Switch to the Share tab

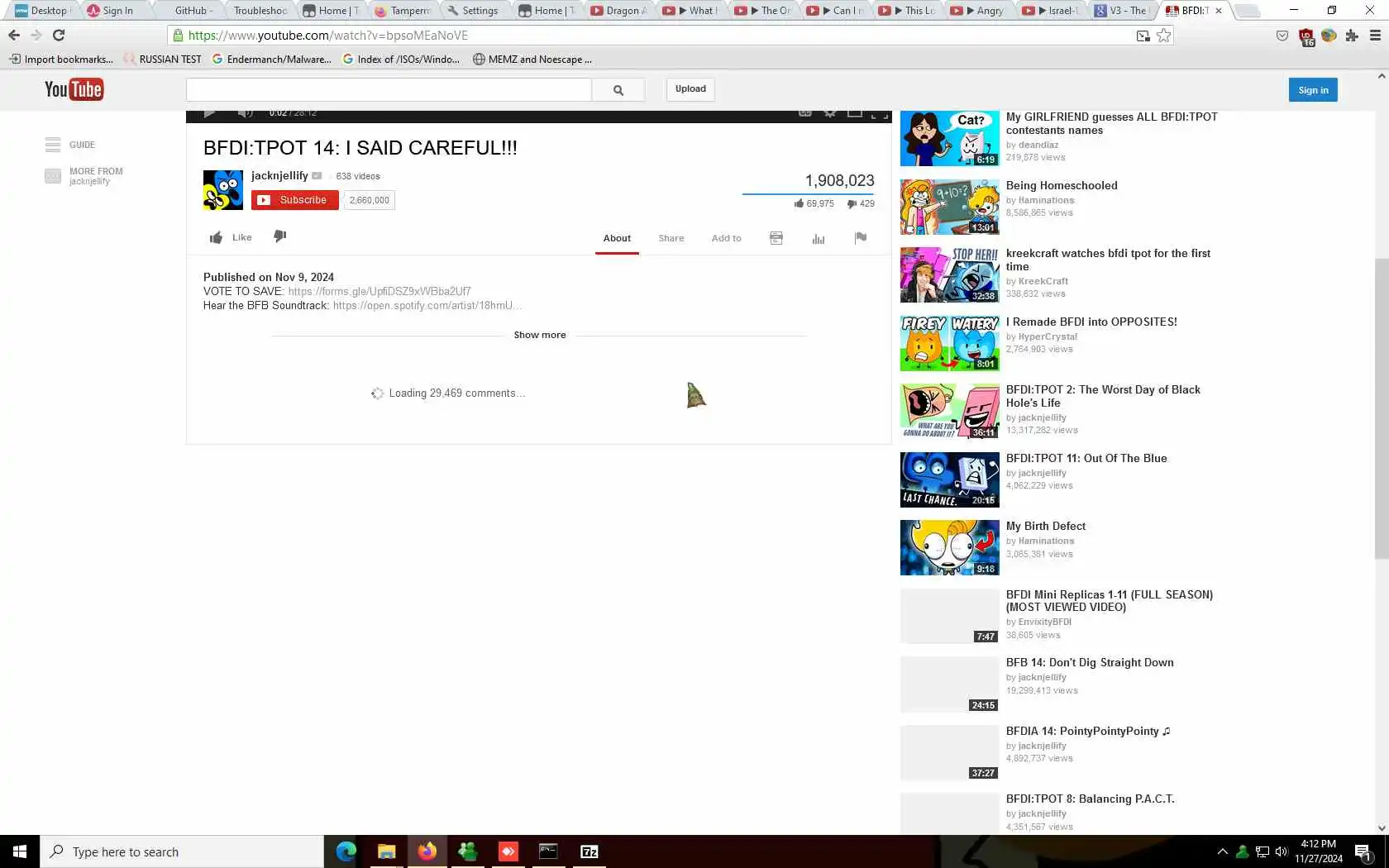671,238
